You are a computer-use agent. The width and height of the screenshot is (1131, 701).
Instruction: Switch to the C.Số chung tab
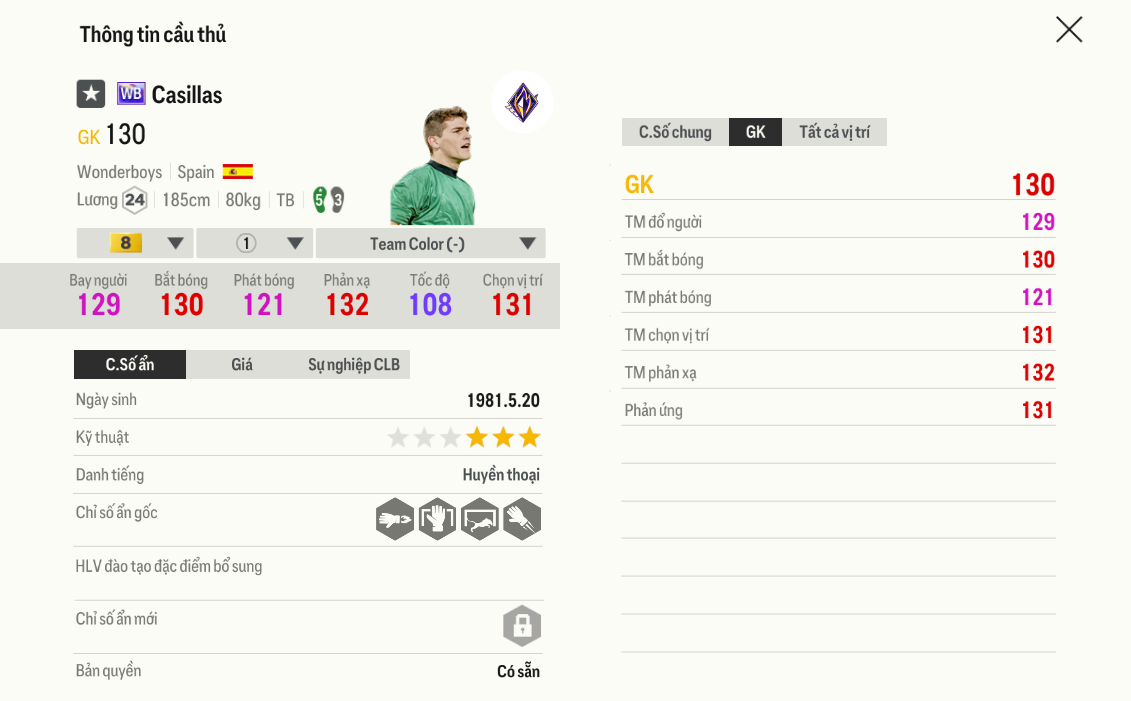[x=674, y=131]
